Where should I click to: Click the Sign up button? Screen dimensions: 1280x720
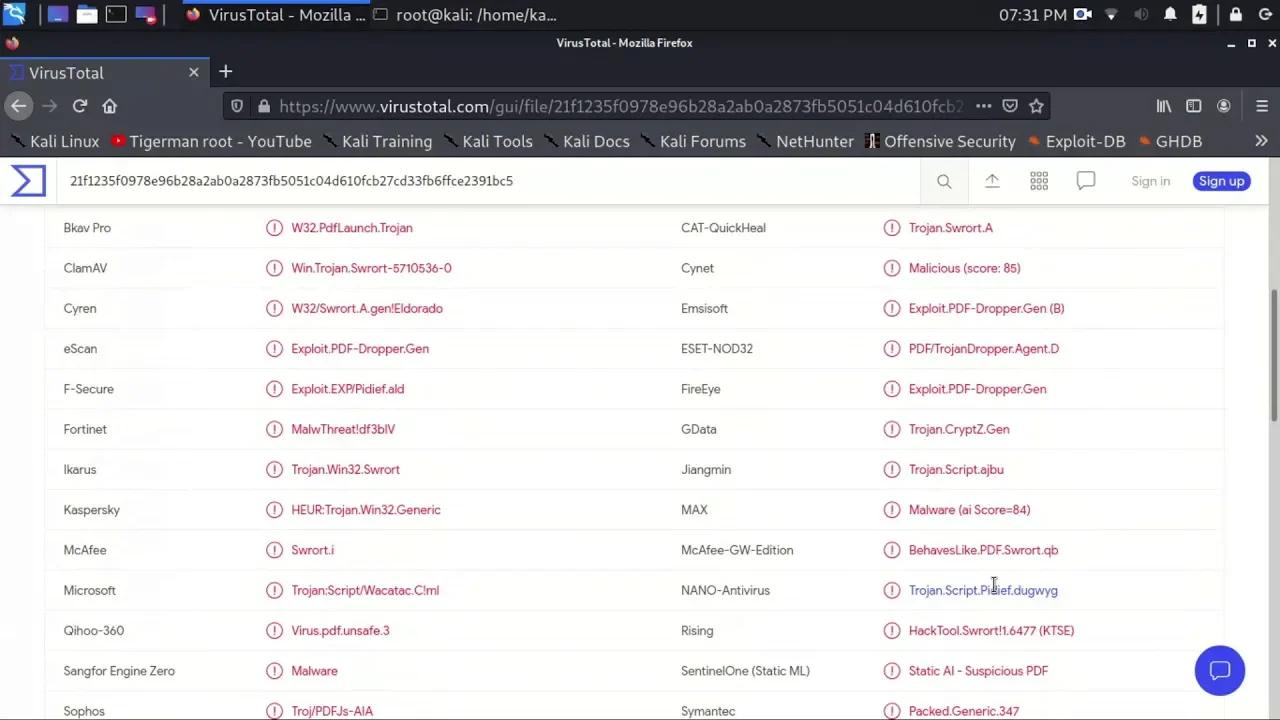tap(1221, 181)
